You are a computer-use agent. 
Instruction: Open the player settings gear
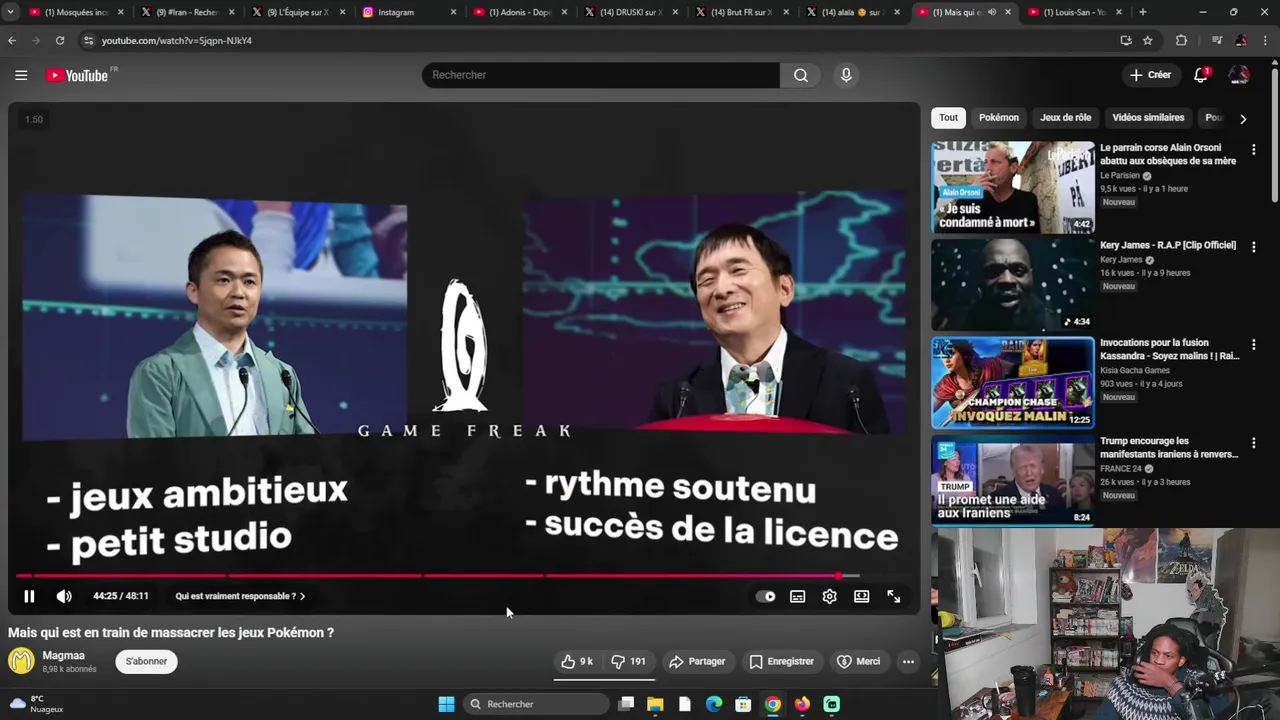[829, 596]
